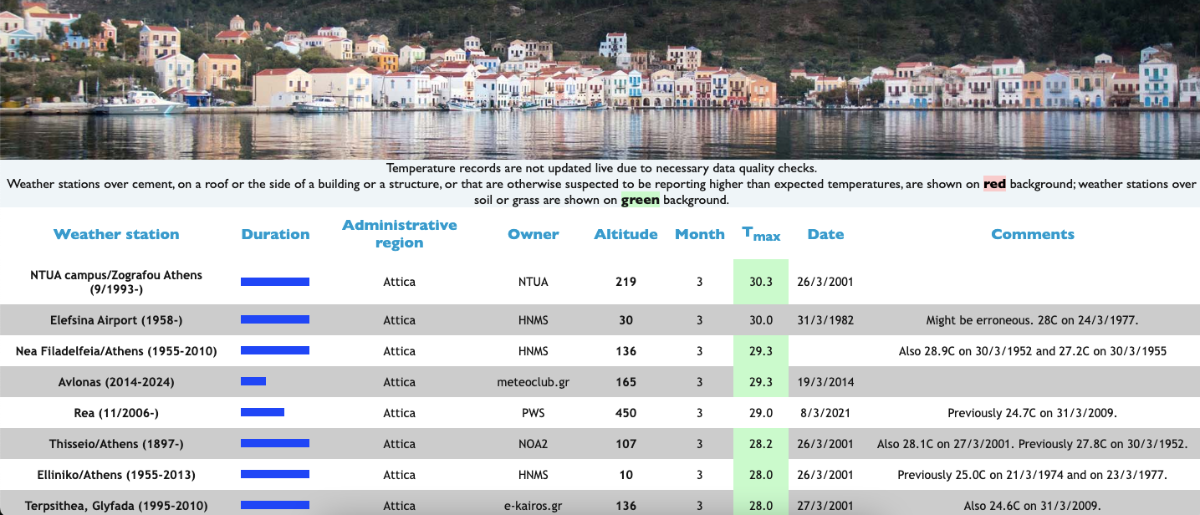Sort by the Owner column header
The image size is (1200, 515).
[x=533, y=234]
